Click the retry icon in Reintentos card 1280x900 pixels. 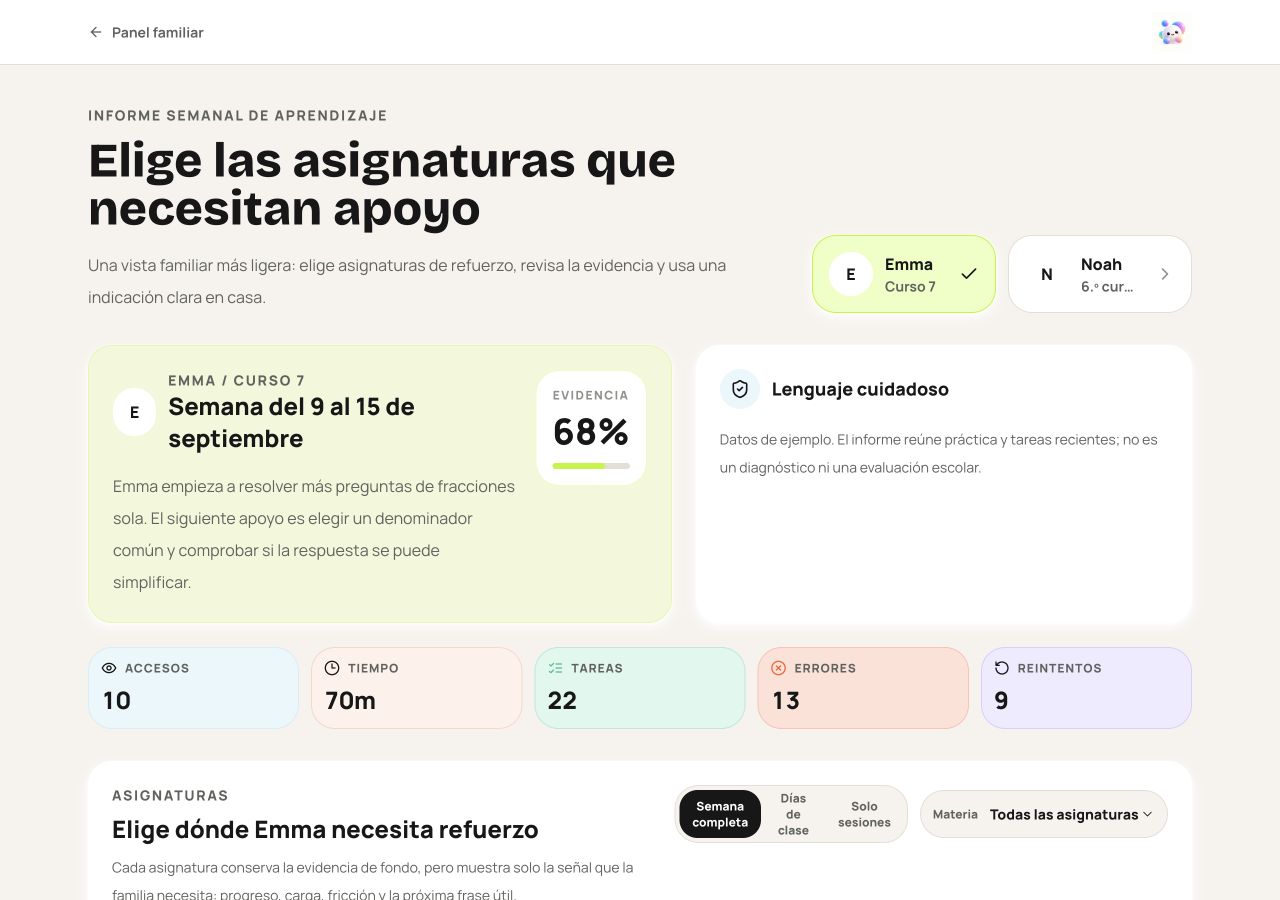[x=1002, y=668]
